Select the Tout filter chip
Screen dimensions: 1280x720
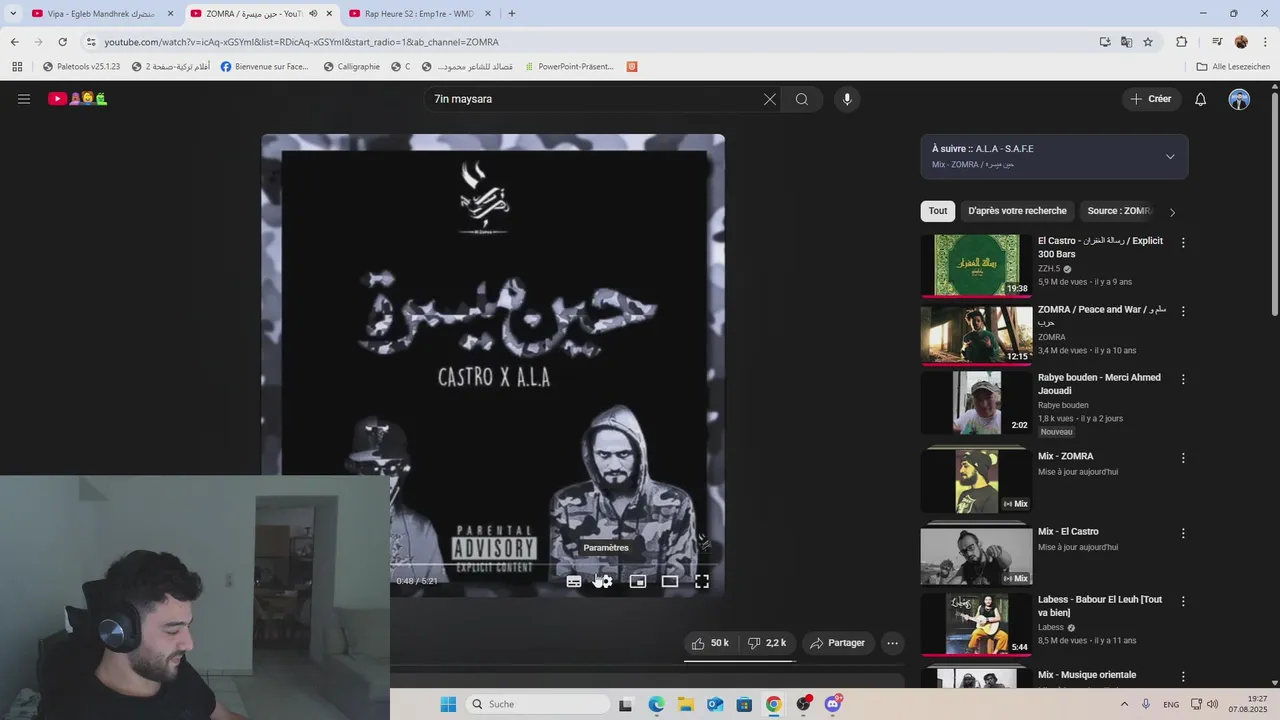(x=938, y=211)
